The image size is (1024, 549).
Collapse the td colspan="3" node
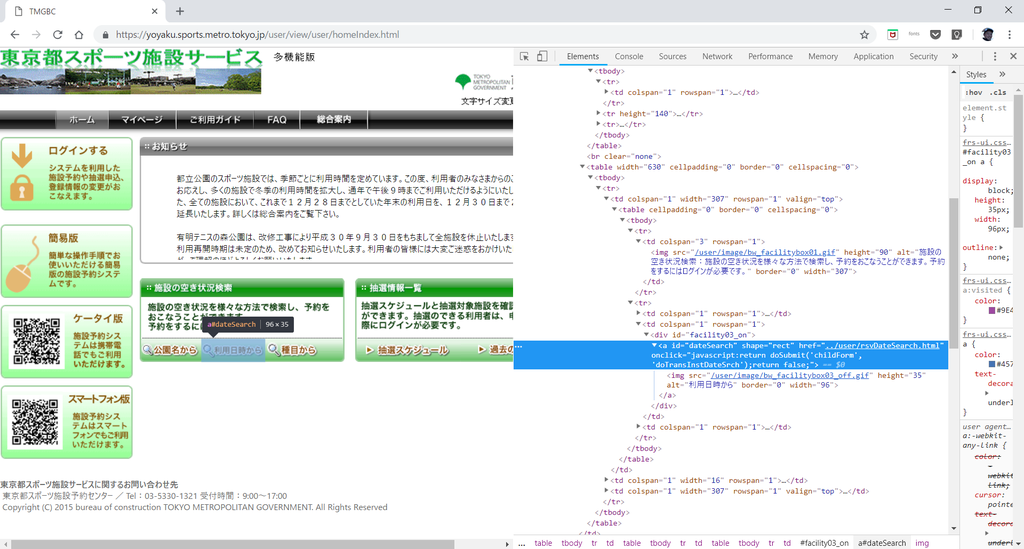pyautogui.click(x=639, y=242)
